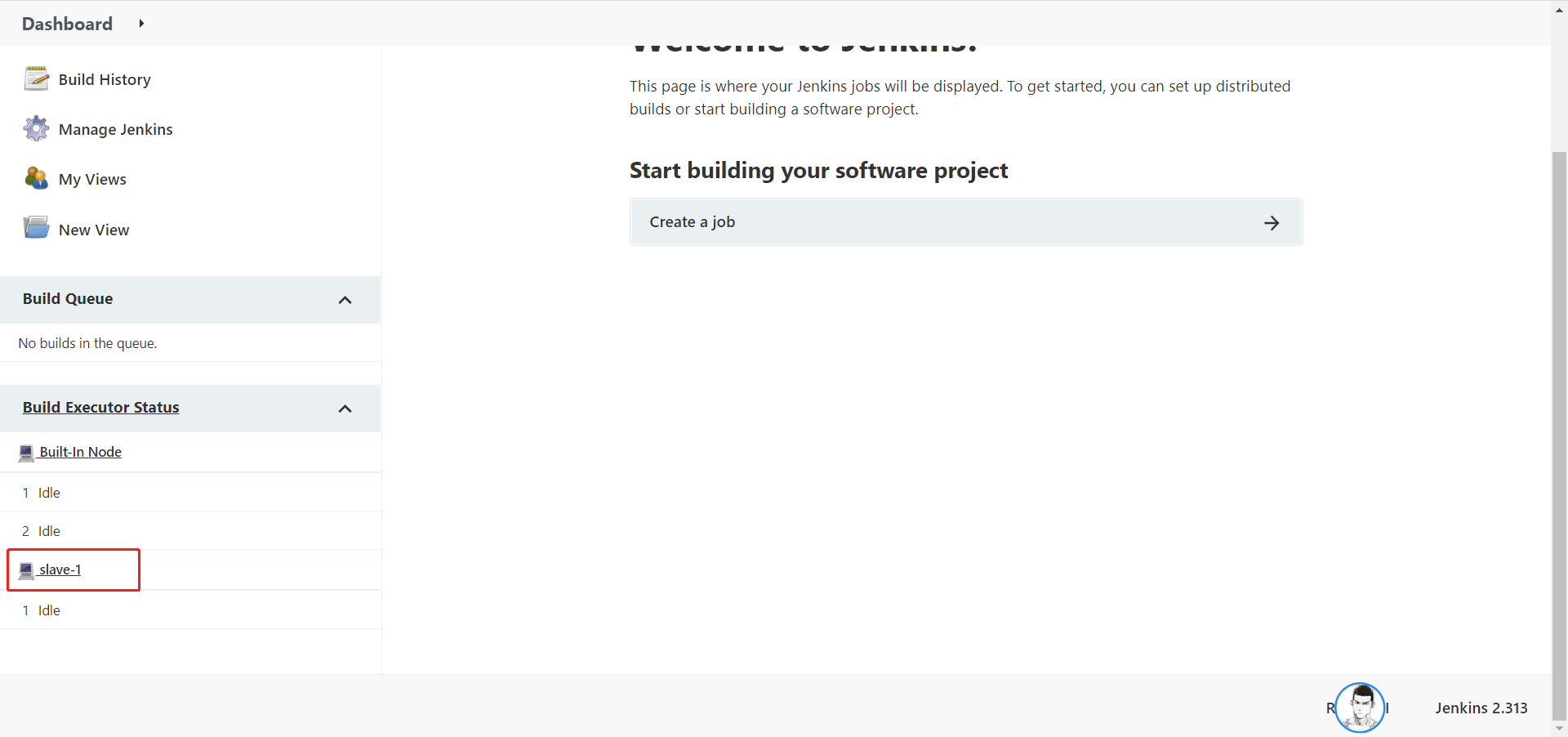Open the Built-In Node link
The height and width of the screenshot is (737, 1568).
(80, 452)
